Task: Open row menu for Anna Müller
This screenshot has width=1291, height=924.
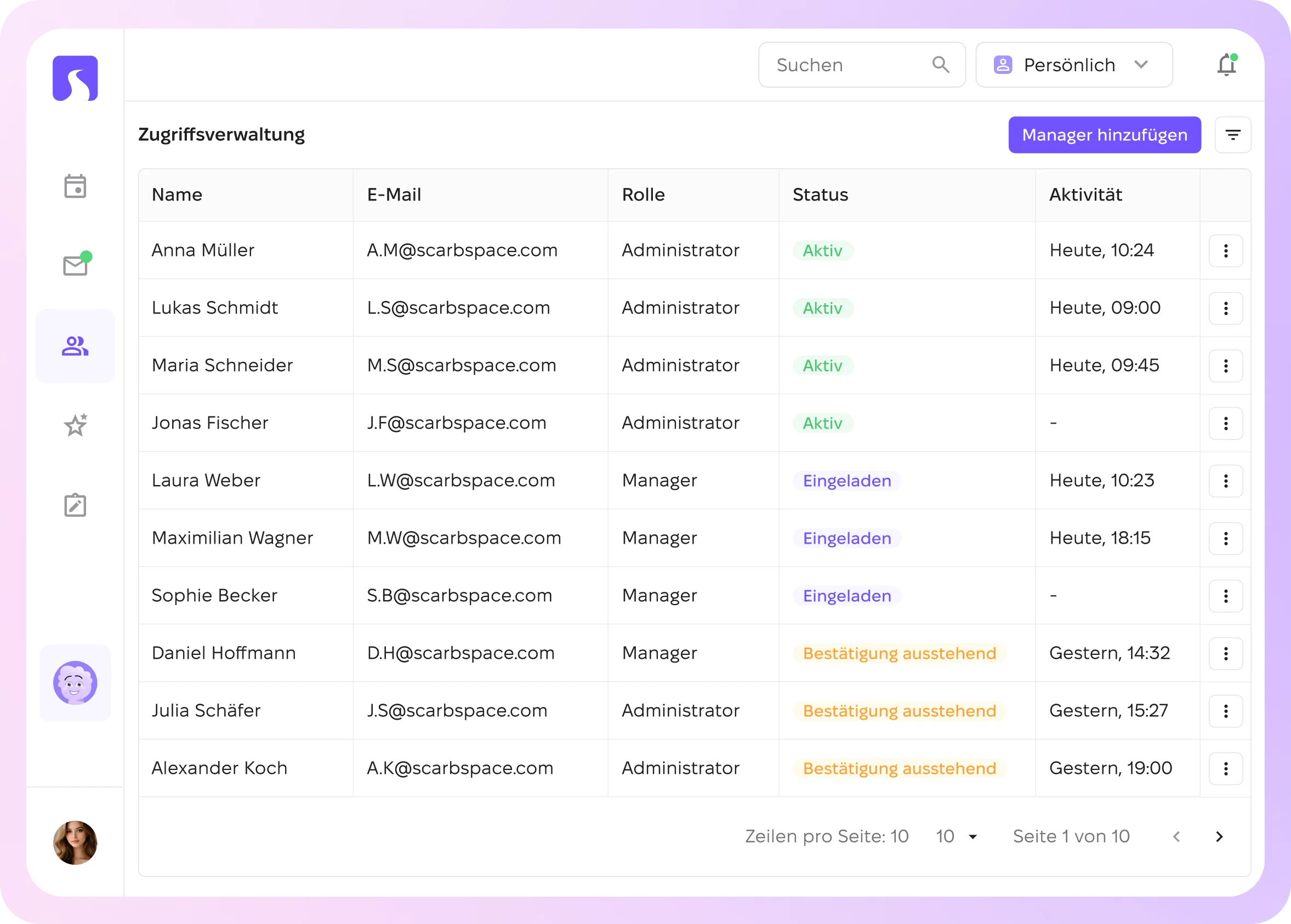Action: 1226,251
